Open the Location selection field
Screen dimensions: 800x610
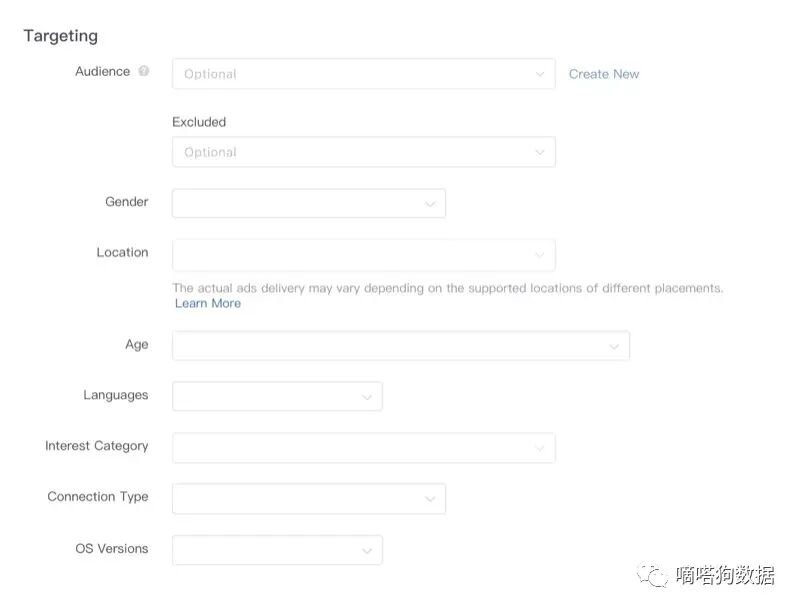[364, 255]
